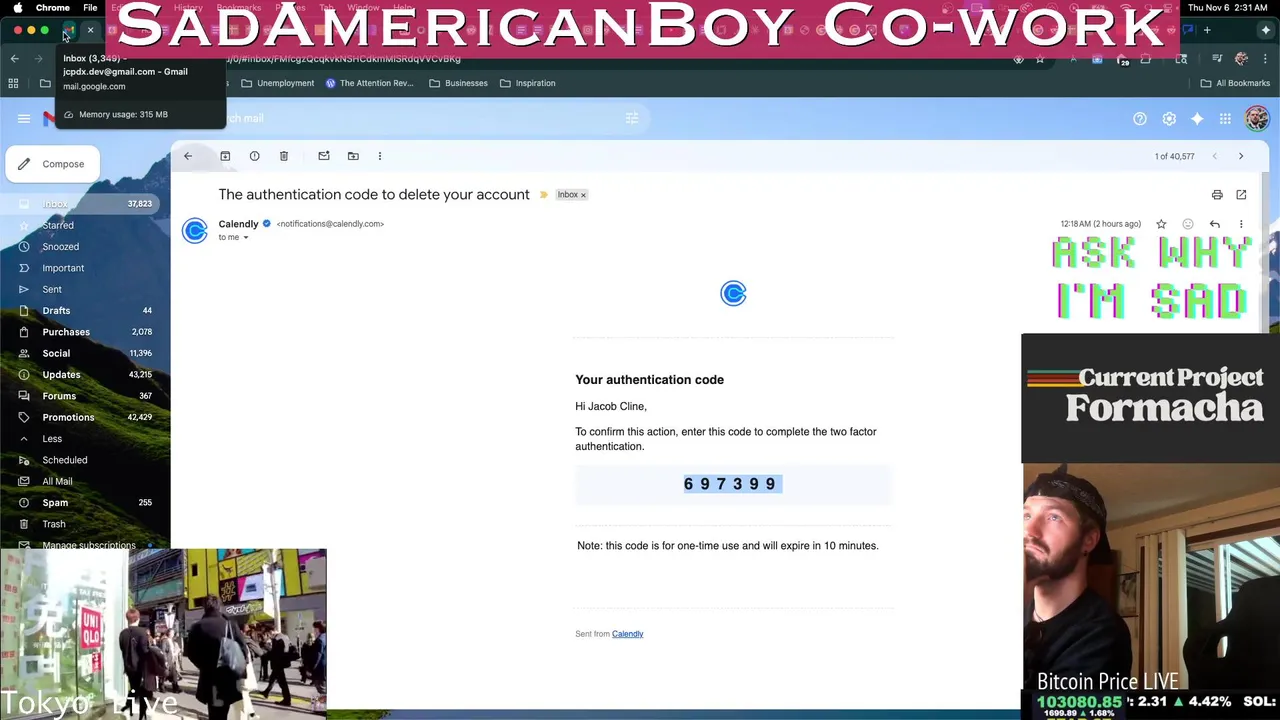Open Forums category
The height and width of the screenshot is (720, 1280).
[80, 396]
